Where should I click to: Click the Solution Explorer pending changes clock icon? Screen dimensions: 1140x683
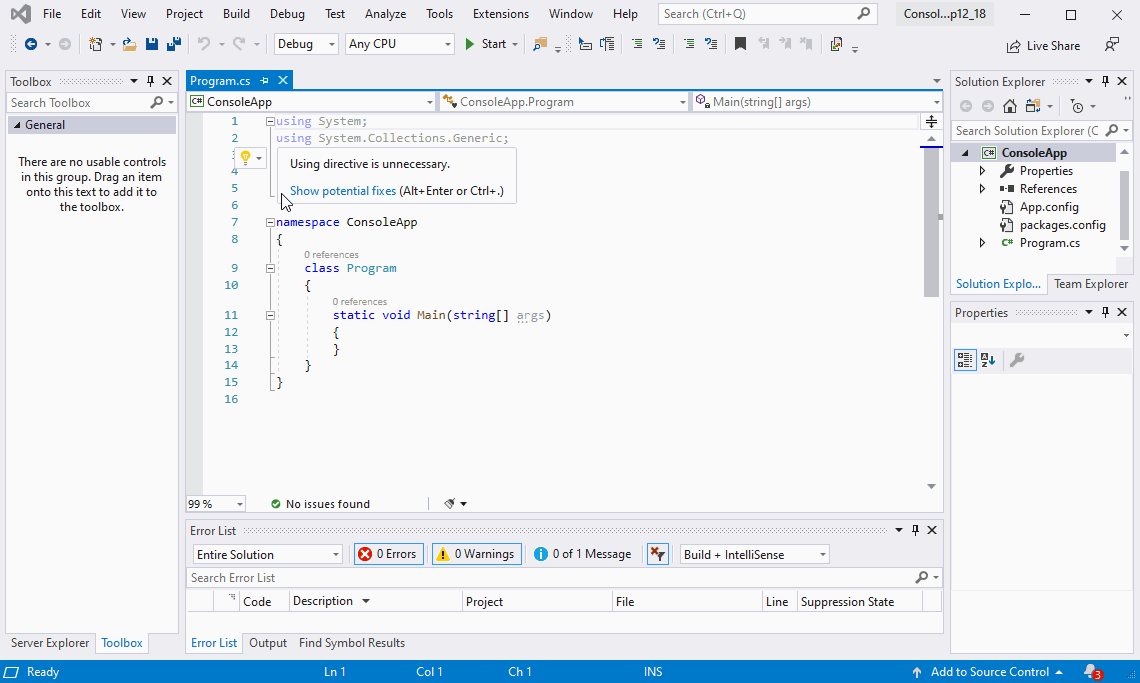[1077, 106]
